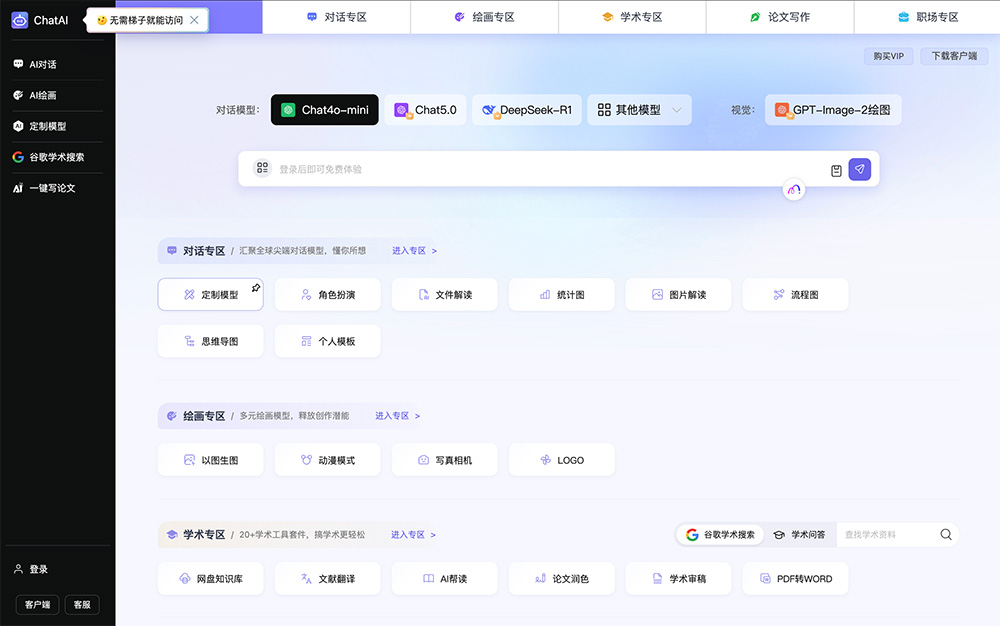
Task: Switch to the 绘画专区 top tab
Action: click(x=484, y=17)
